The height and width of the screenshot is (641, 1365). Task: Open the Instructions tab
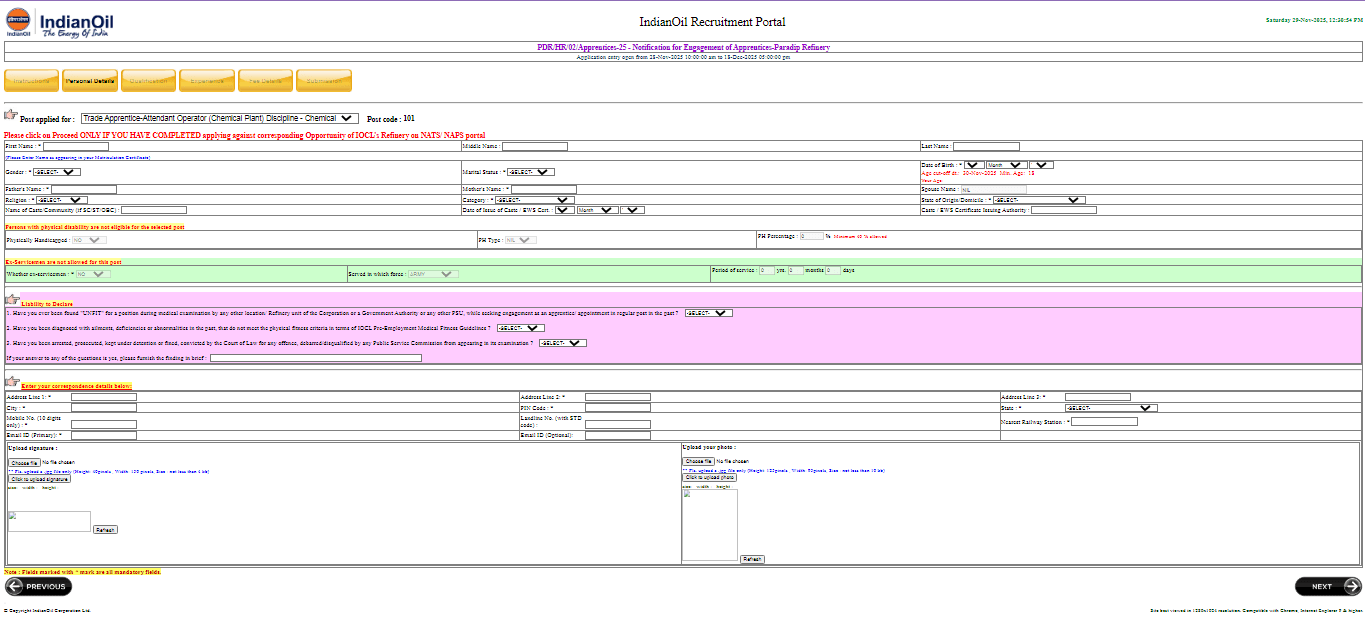coord(32,81)
